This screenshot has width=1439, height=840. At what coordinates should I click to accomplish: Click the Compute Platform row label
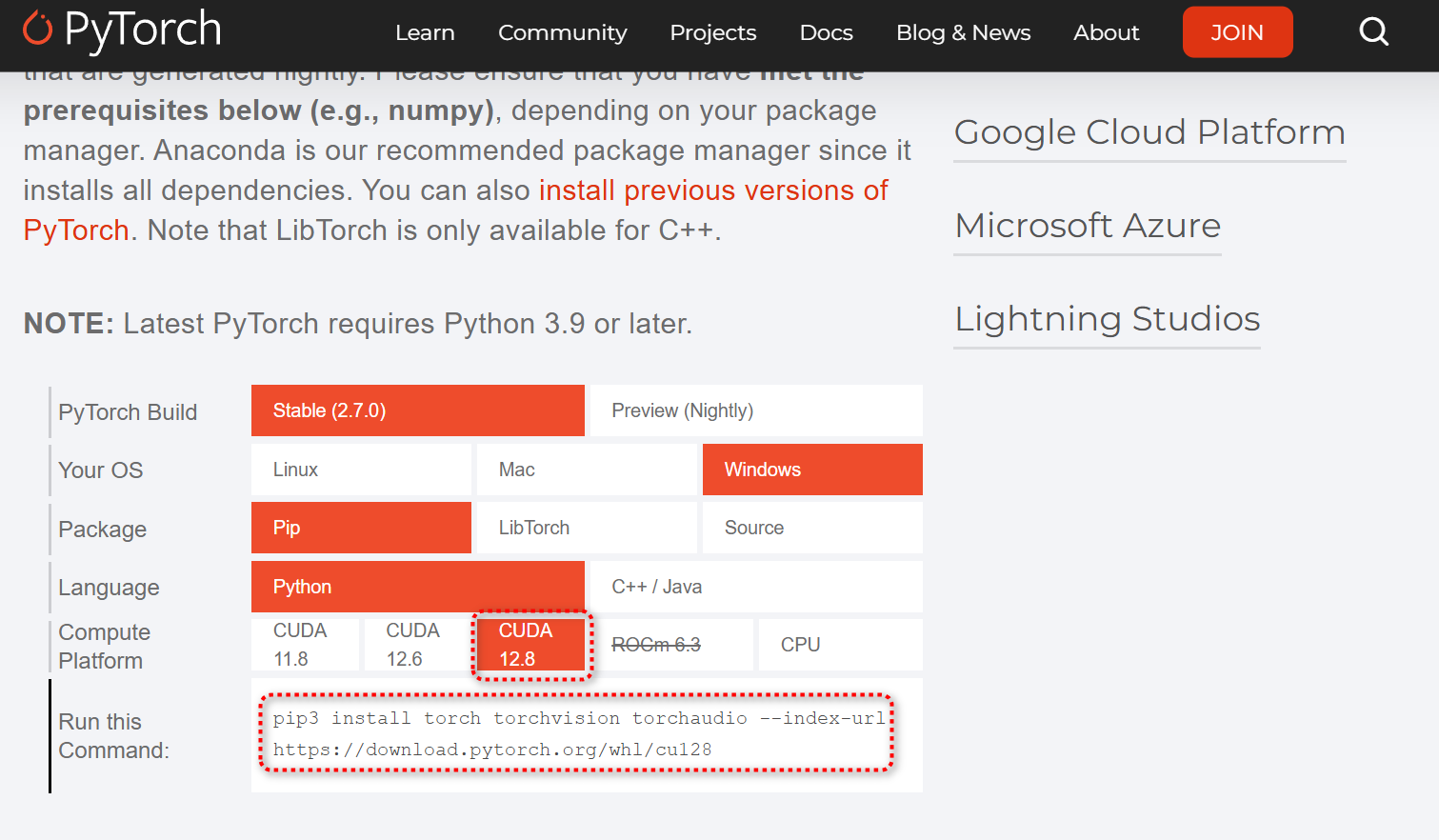105,647
